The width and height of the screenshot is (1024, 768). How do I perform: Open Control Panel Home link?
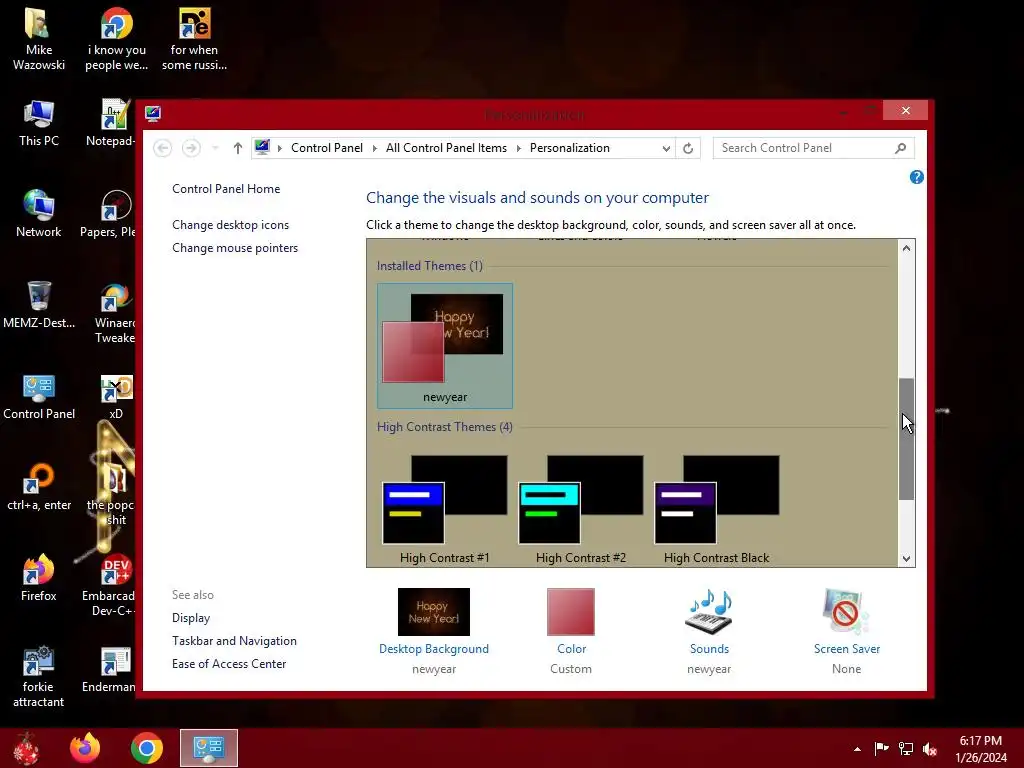coord(226,189)
